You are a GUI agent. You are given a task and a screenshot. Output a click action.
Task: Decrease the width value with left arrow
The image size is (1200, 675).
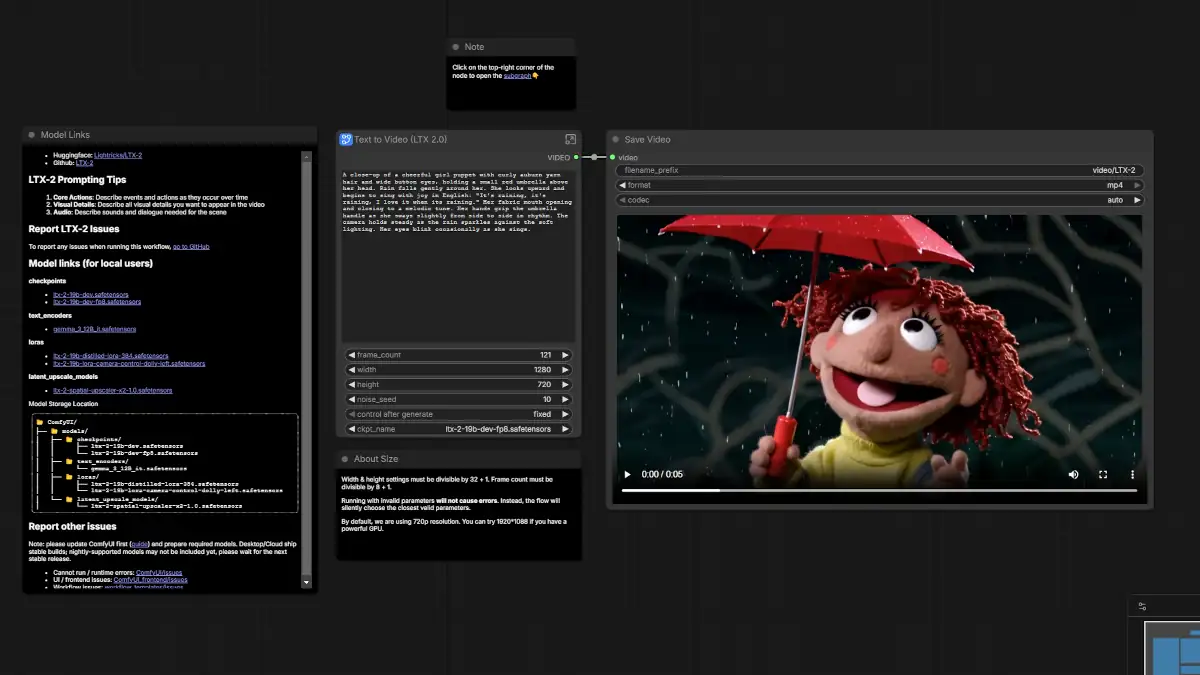click(351, 370)
